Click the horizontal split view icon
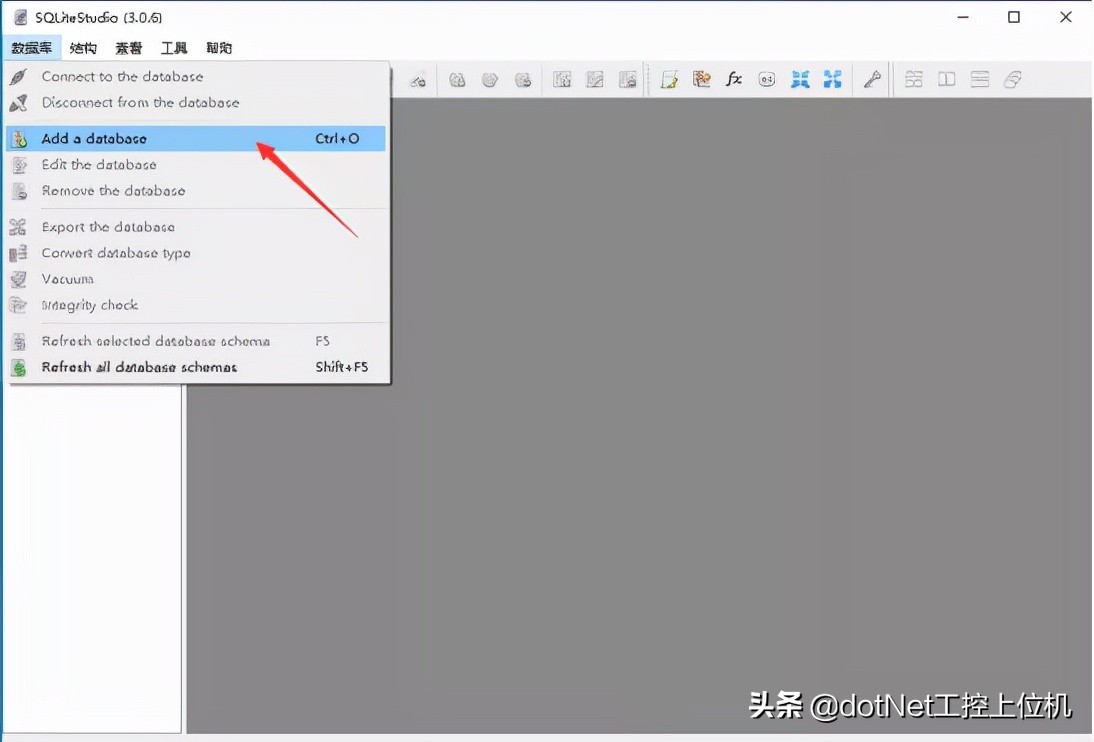The height and width of the screenshot is (742, 1094). (979, 79)
